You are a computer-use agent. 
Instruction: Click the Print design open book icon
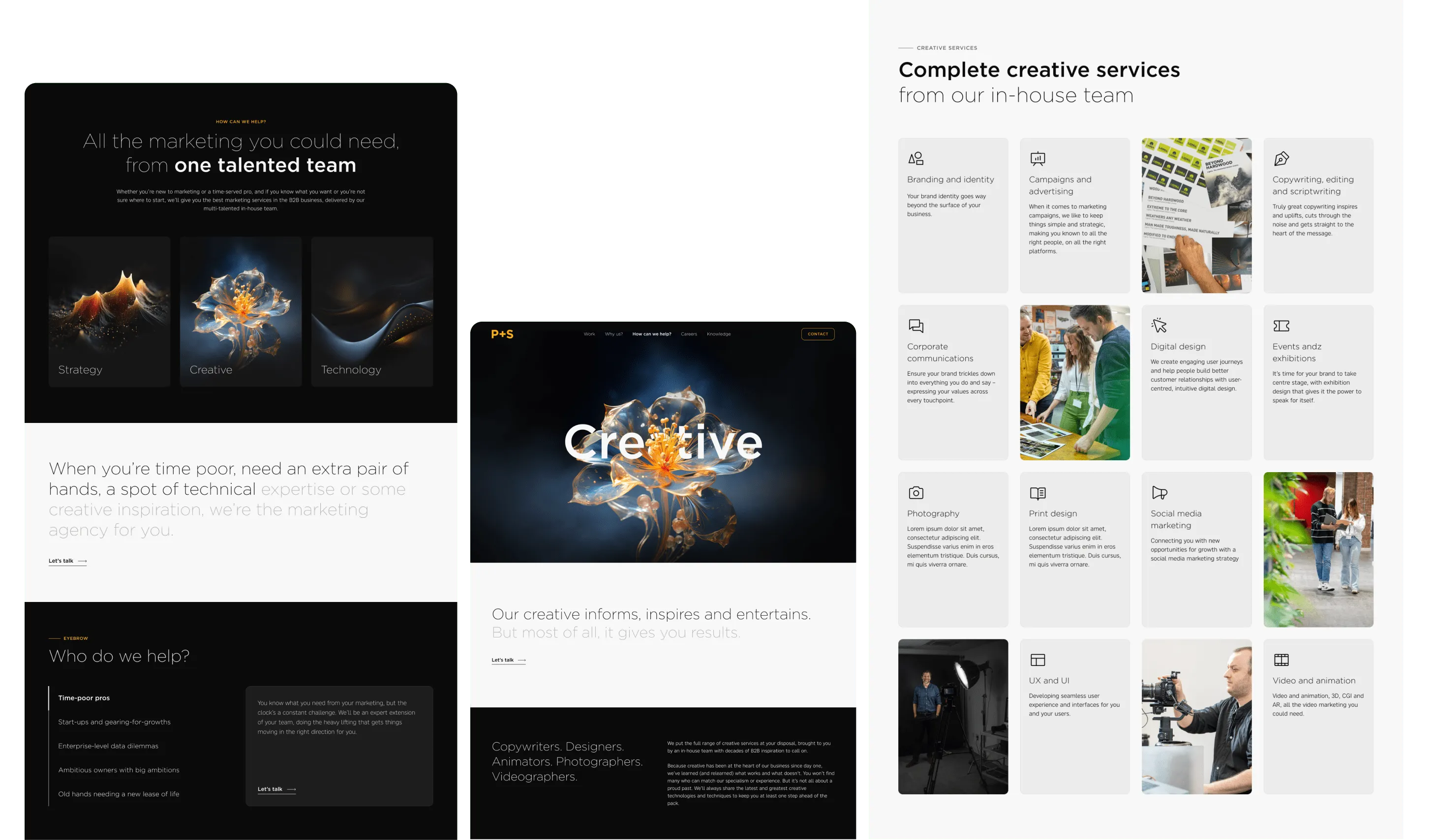coord(1037,493)
